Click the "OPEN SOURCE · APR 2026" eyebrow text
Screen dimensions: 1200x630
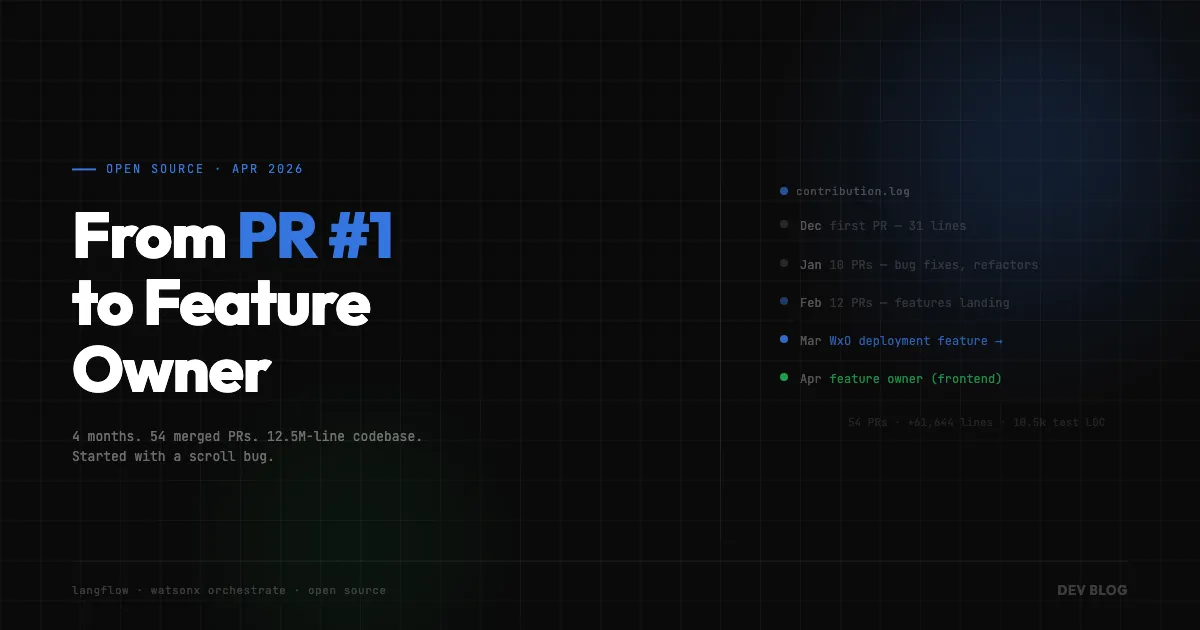(205, 169)
